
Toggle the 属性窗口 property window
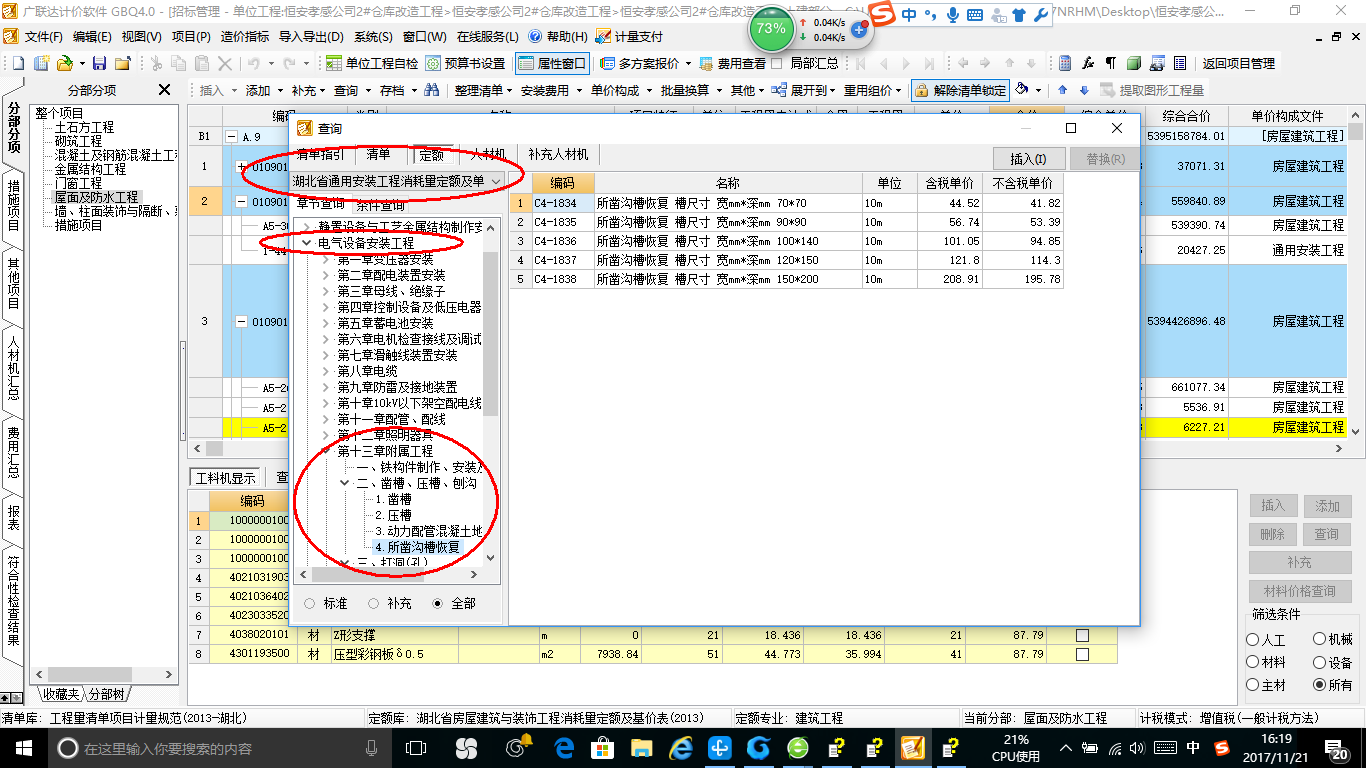[x=553, y=63]
